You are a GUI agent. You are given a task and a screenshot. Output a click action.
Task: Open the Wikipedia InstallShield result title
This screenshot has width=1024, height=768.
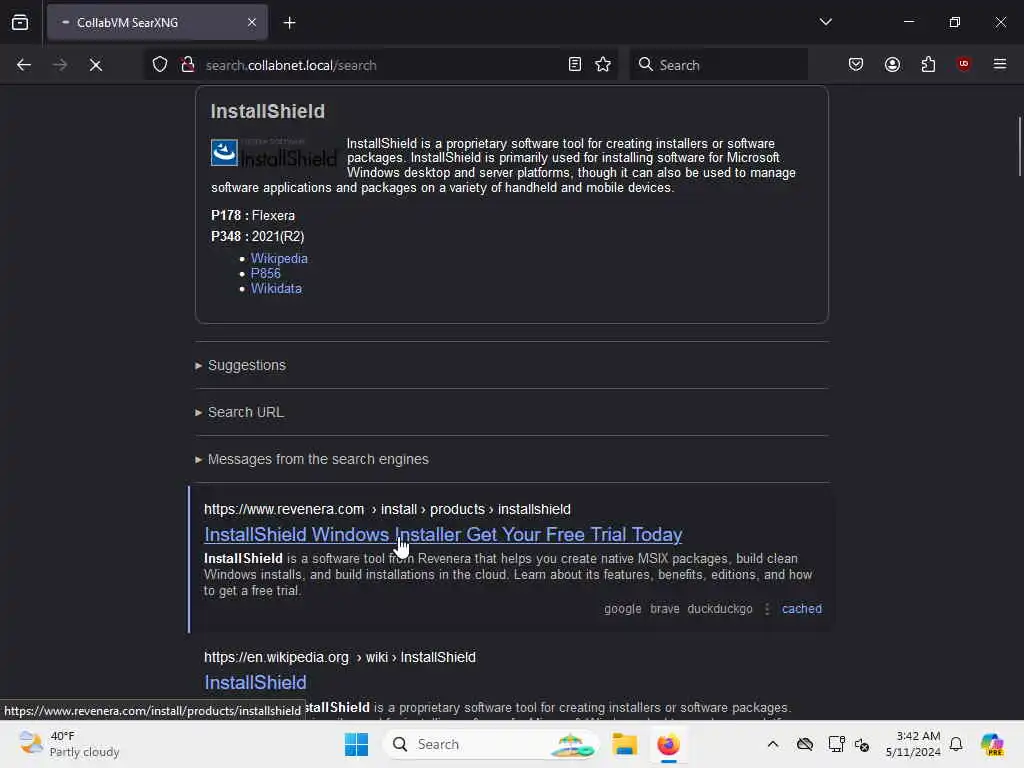255,682
